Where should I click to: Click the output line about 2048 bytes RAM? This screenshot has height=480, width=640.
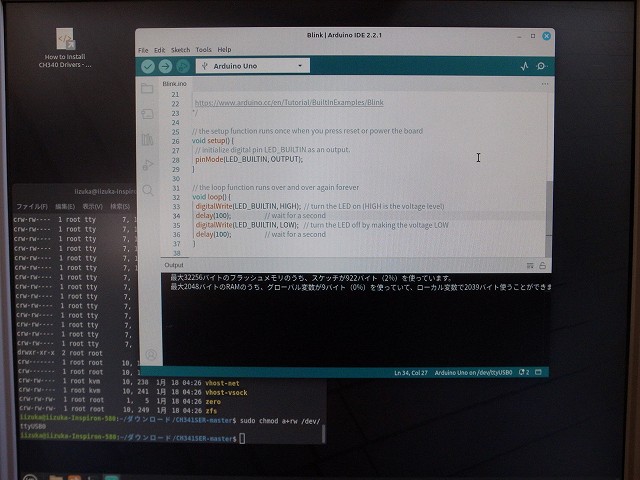(360, 287)
